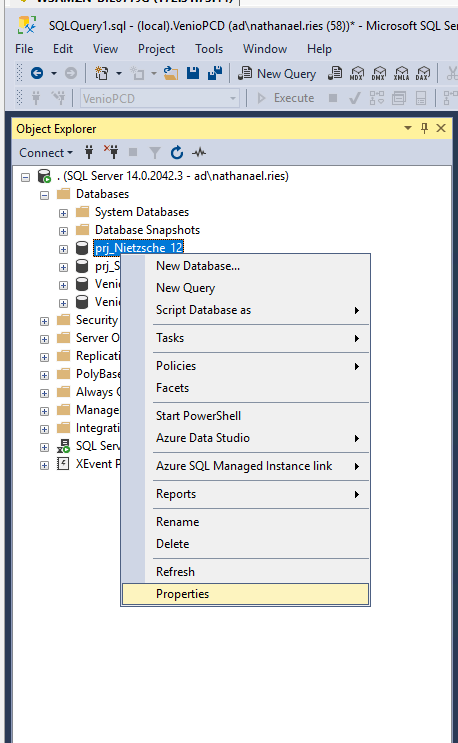
Task: Close the Object Explorer panel
Action: click(441, 128)
